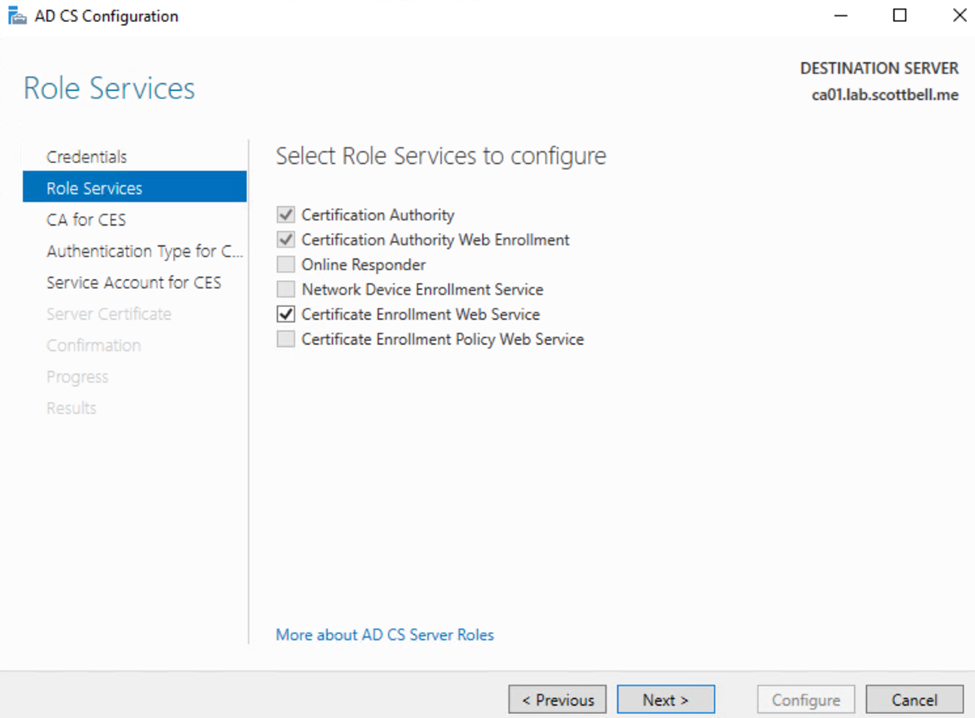Maximize the AD CS Configuration window
The width and height of the screenshot is (975, 718).
899,16
